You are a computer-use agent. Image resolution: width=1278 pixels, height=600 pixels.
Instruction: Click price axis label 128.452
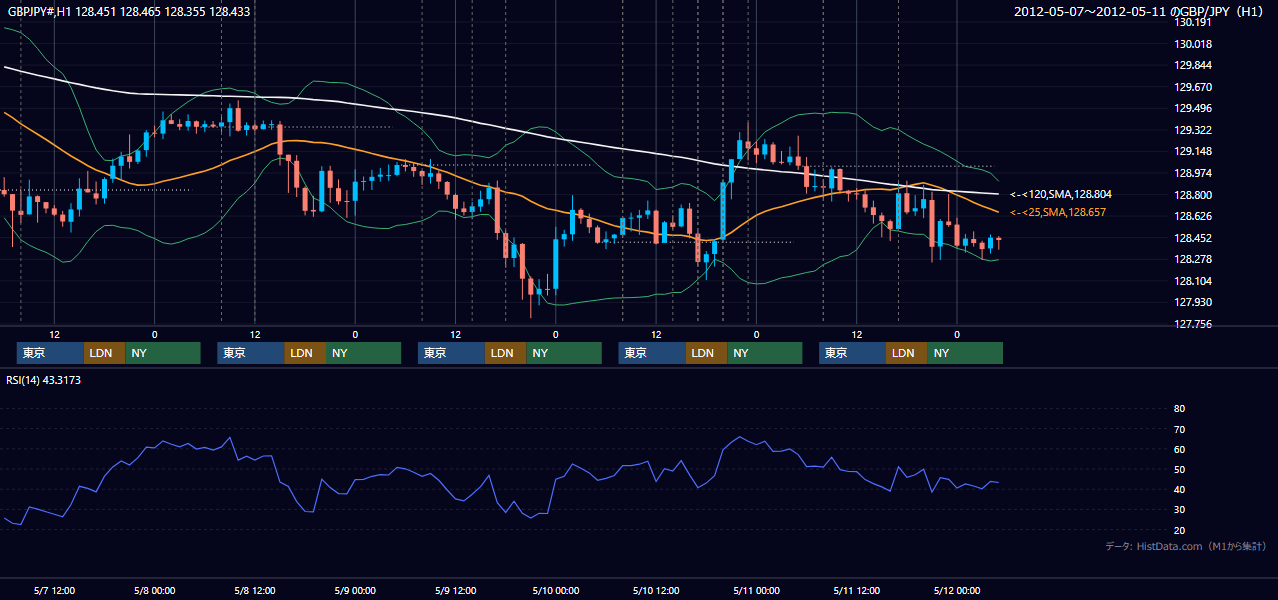(x=1194, y=238)
